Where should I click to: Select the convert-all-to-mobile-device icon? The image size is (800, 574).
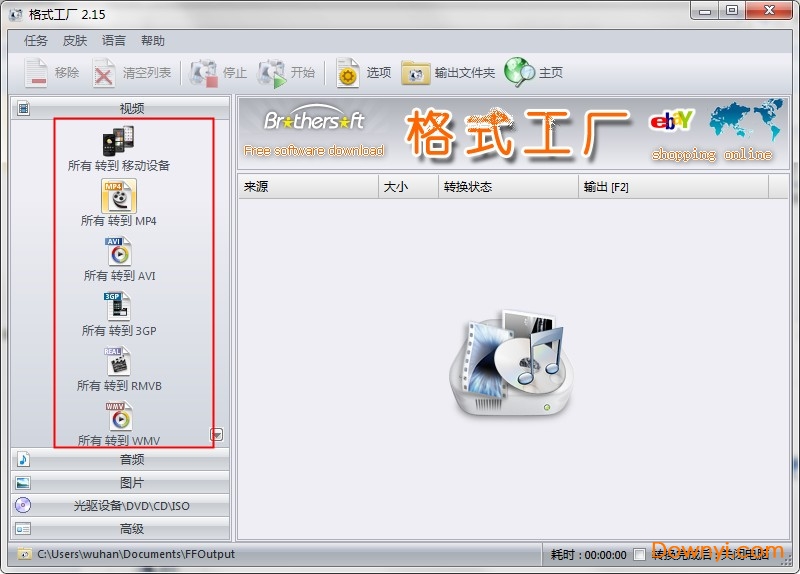pos(118,141)
